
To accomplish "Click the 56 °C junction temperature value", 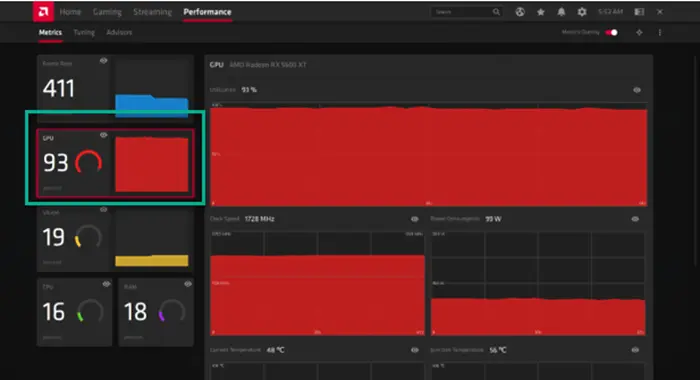I will click(498, 350).
